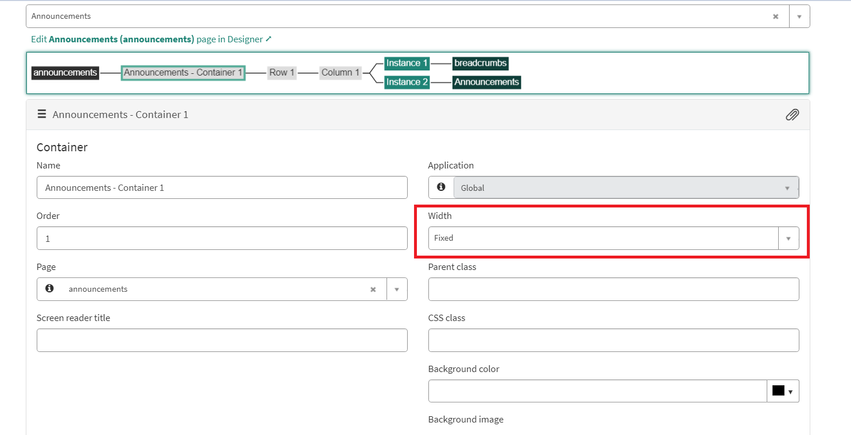Click the Container section heading
Screen dimensions: 851x435
pos(62,147)
